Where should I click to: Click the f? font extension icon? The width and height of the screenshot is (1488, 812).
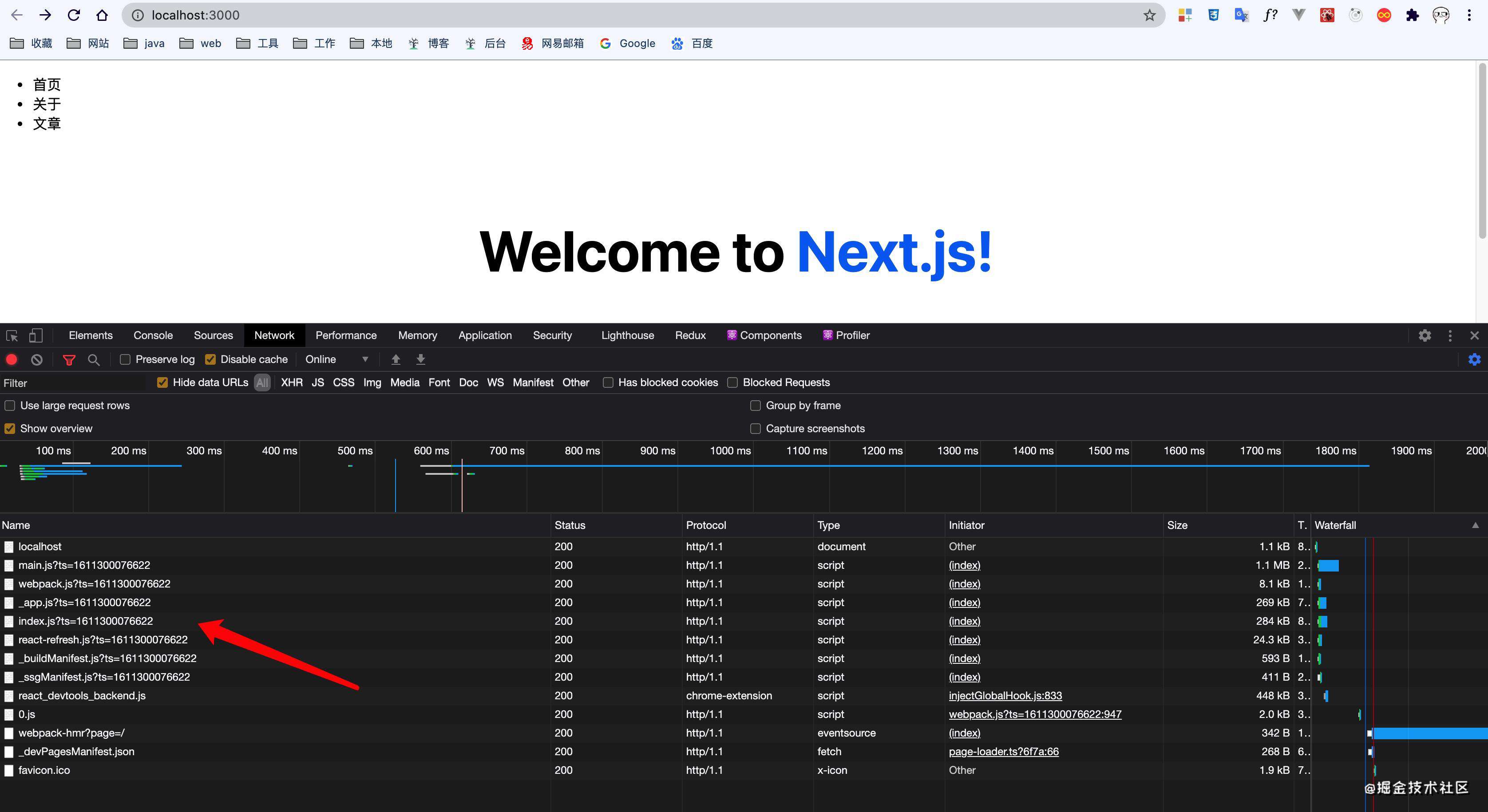click(1270, 15)
